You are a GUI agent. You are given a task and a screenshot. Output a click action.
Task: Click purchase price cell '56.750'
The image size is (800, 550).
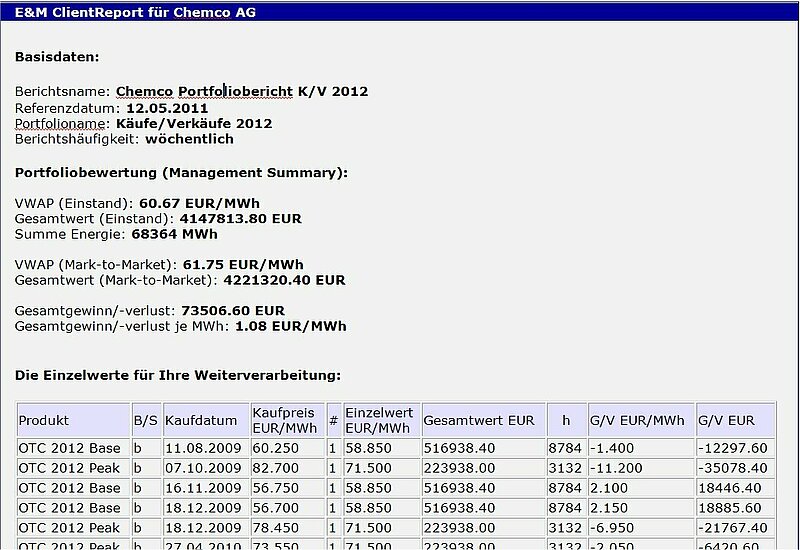(x=288, y=488)
